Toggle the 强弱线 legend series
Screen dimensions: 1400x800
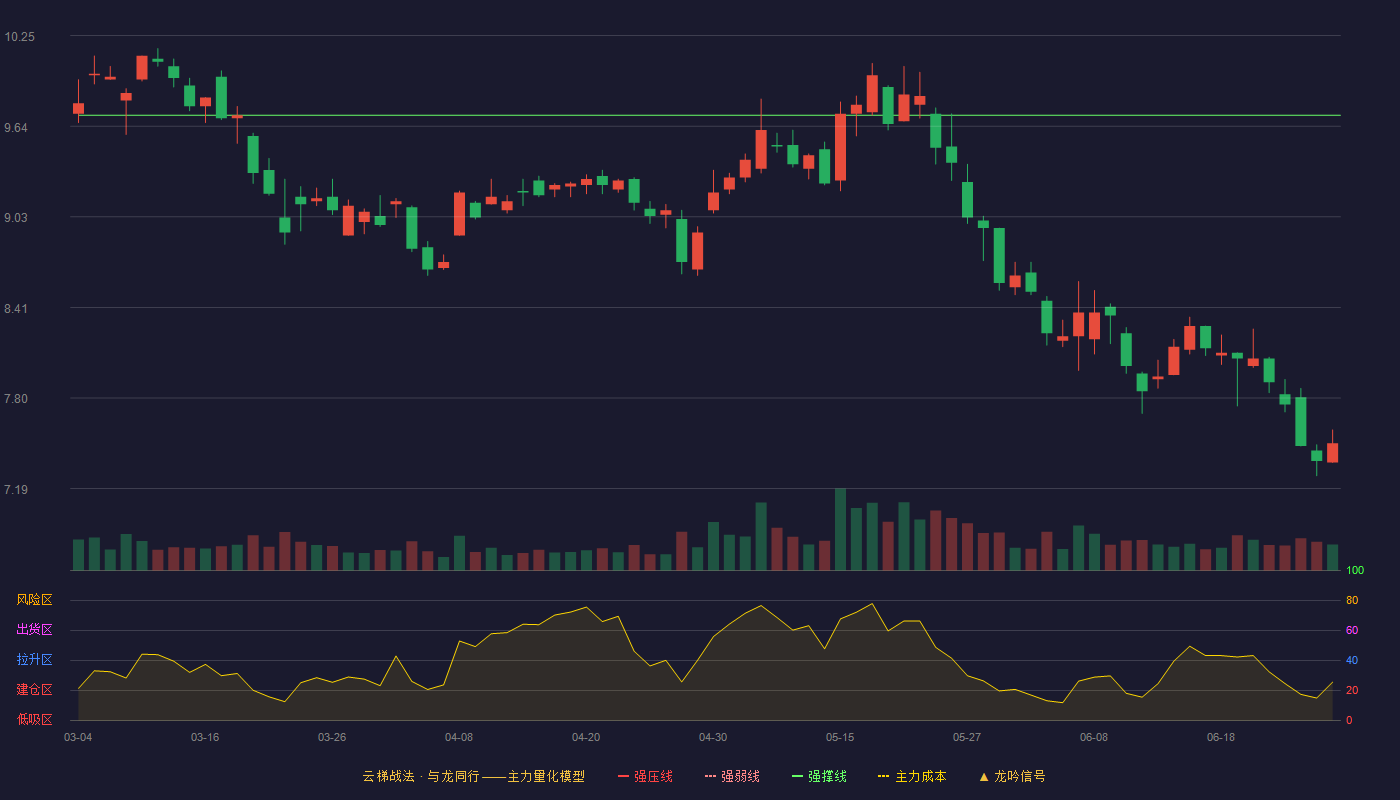pos(732,776)
